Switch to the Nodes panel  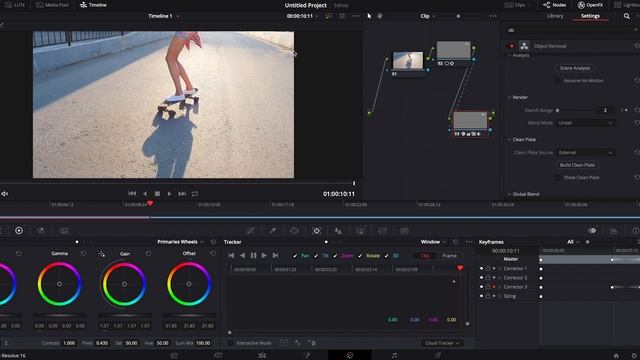[x=554, y=5]
